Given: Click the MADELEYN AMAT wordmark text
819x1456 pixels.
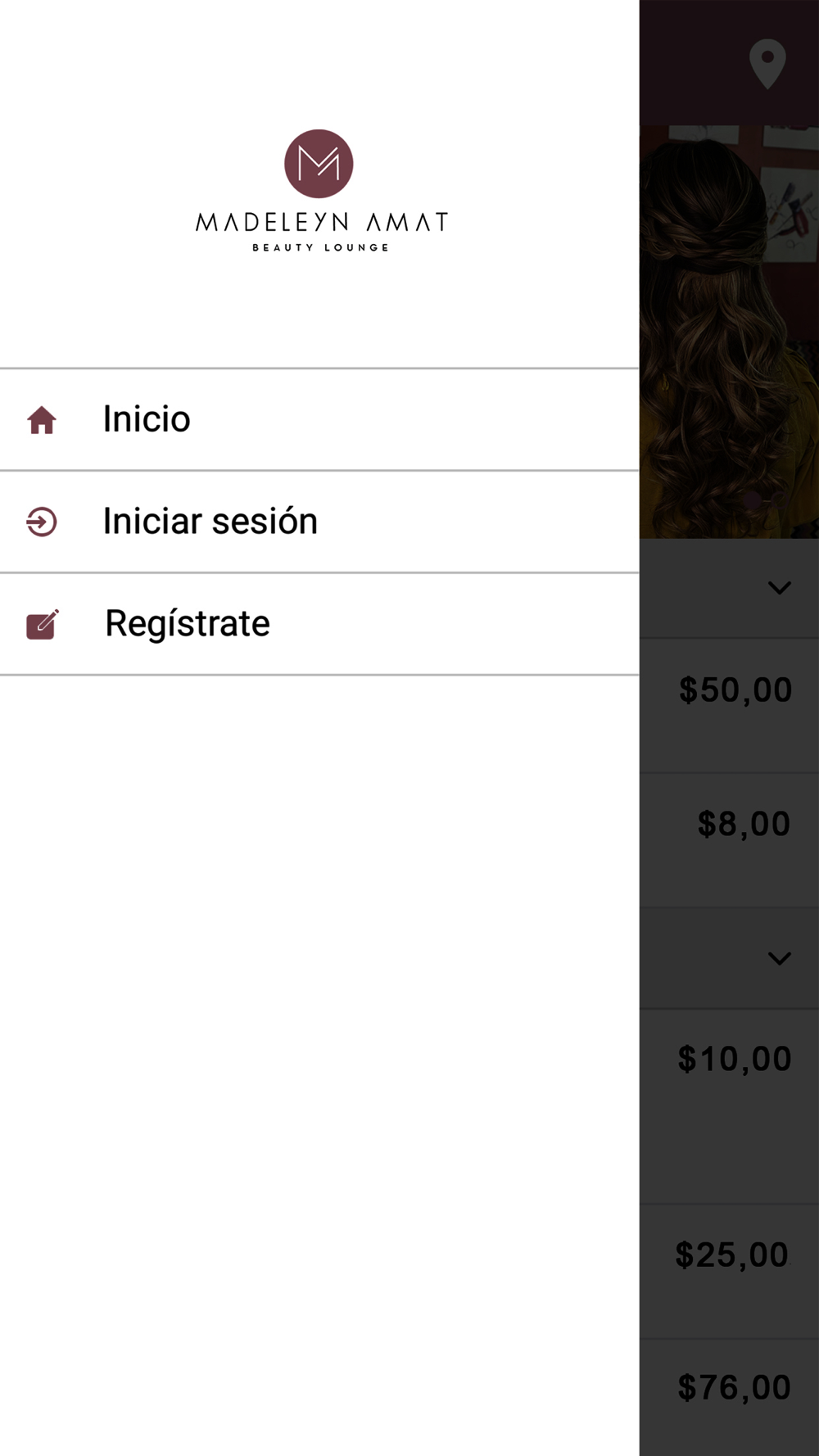Looking at the screenshot, I should click(321, 222).
